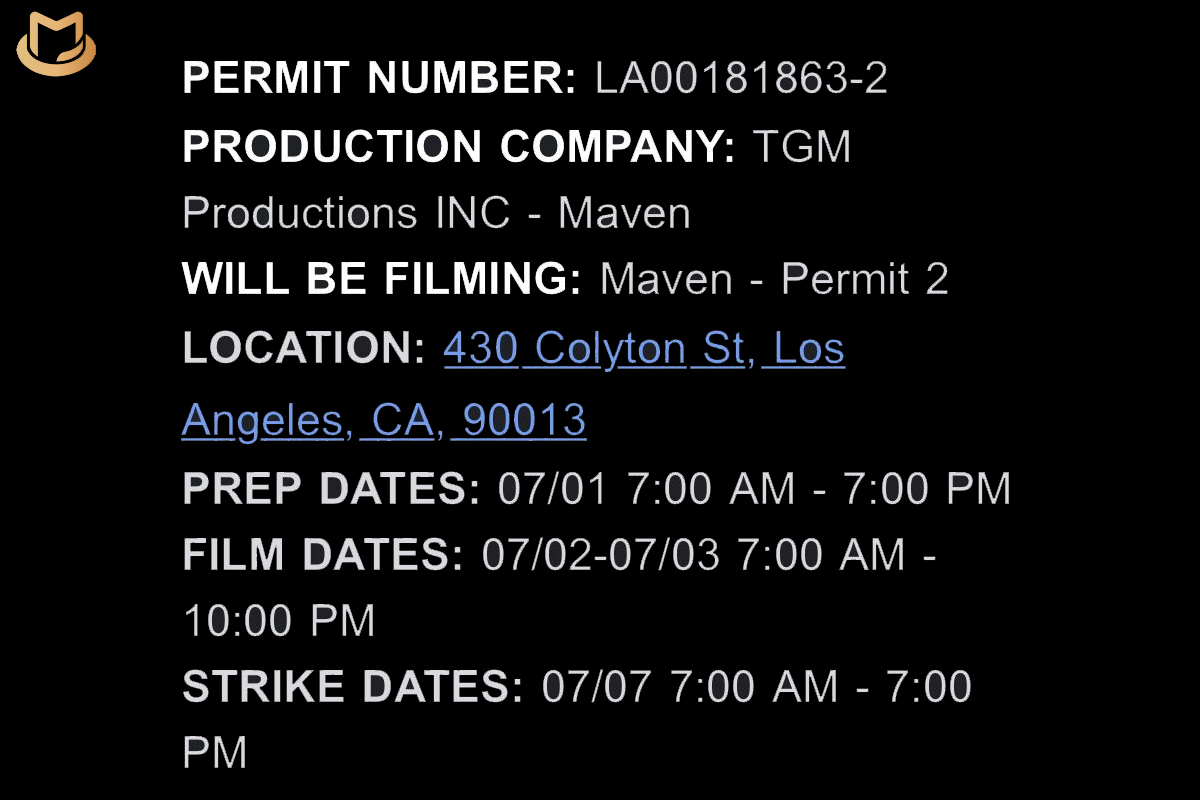Select the film date range 07/02-07/03
This screenshot has width=1200, height=800.
coord(600,555)
